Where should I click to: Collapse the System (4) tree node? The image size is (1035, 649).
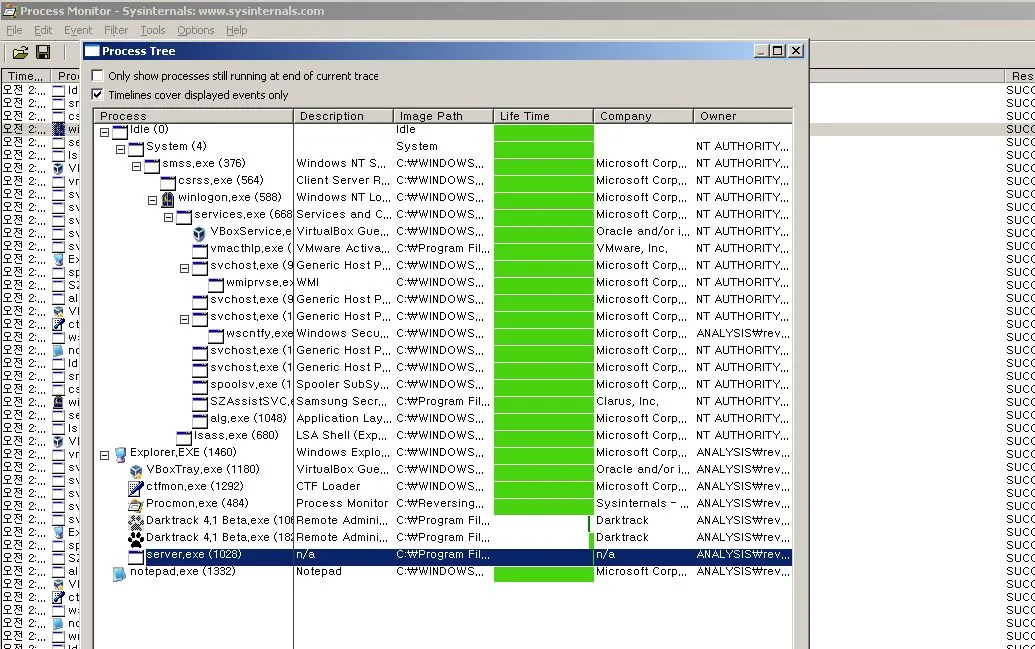120,149
